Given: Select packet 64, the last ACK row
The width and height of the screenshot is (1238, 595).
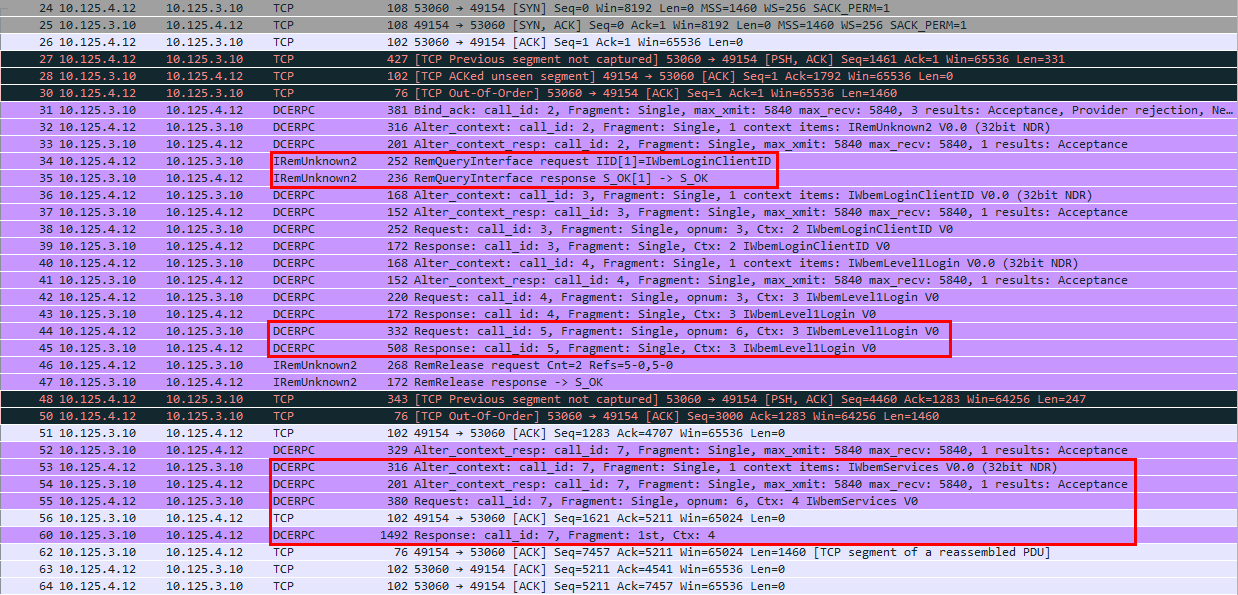Looking at the screenshot, I should click(x=600, y=586).
